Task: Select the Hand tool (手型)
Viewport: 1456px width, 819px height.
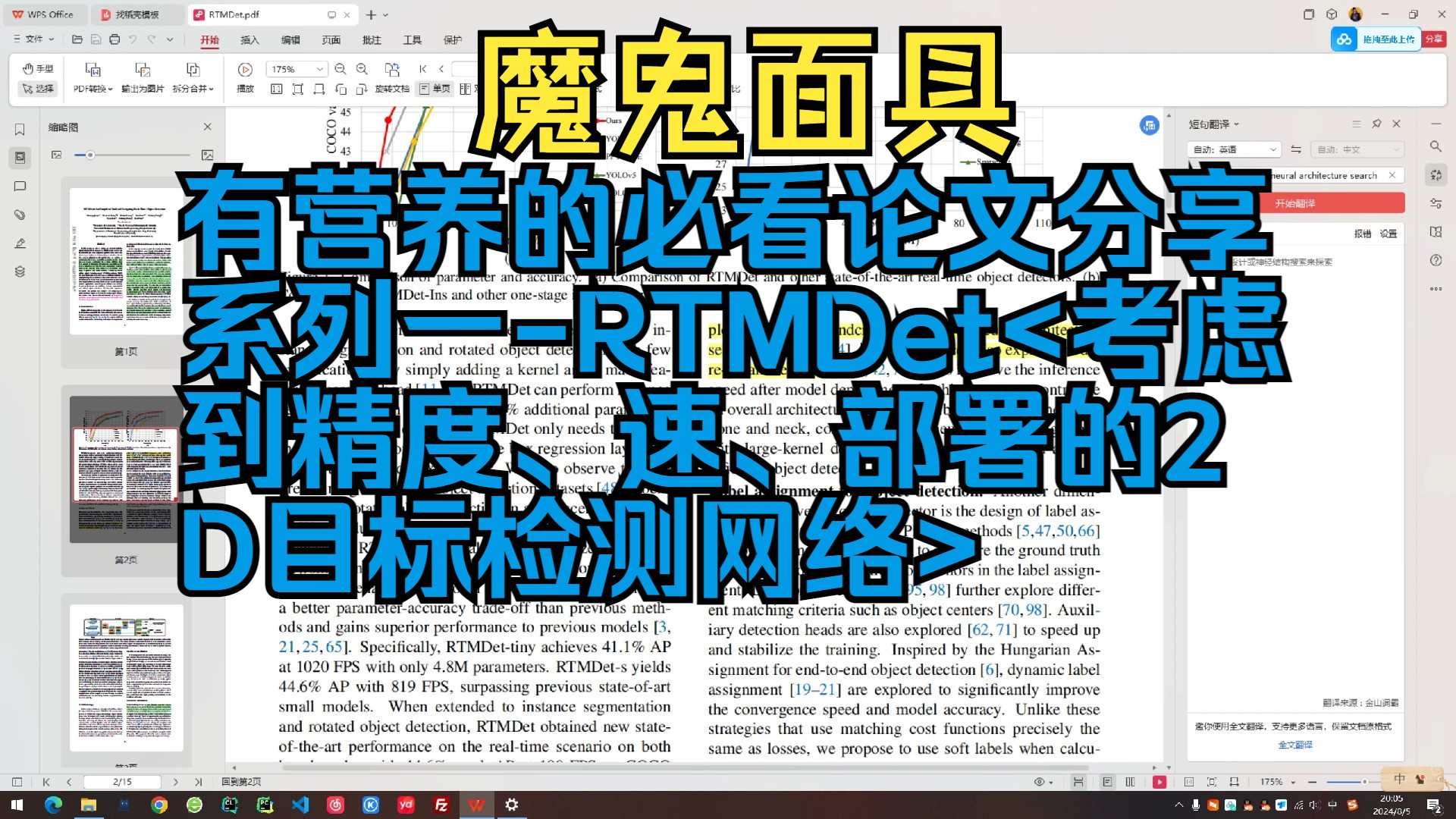Action: tap(38, 69)
